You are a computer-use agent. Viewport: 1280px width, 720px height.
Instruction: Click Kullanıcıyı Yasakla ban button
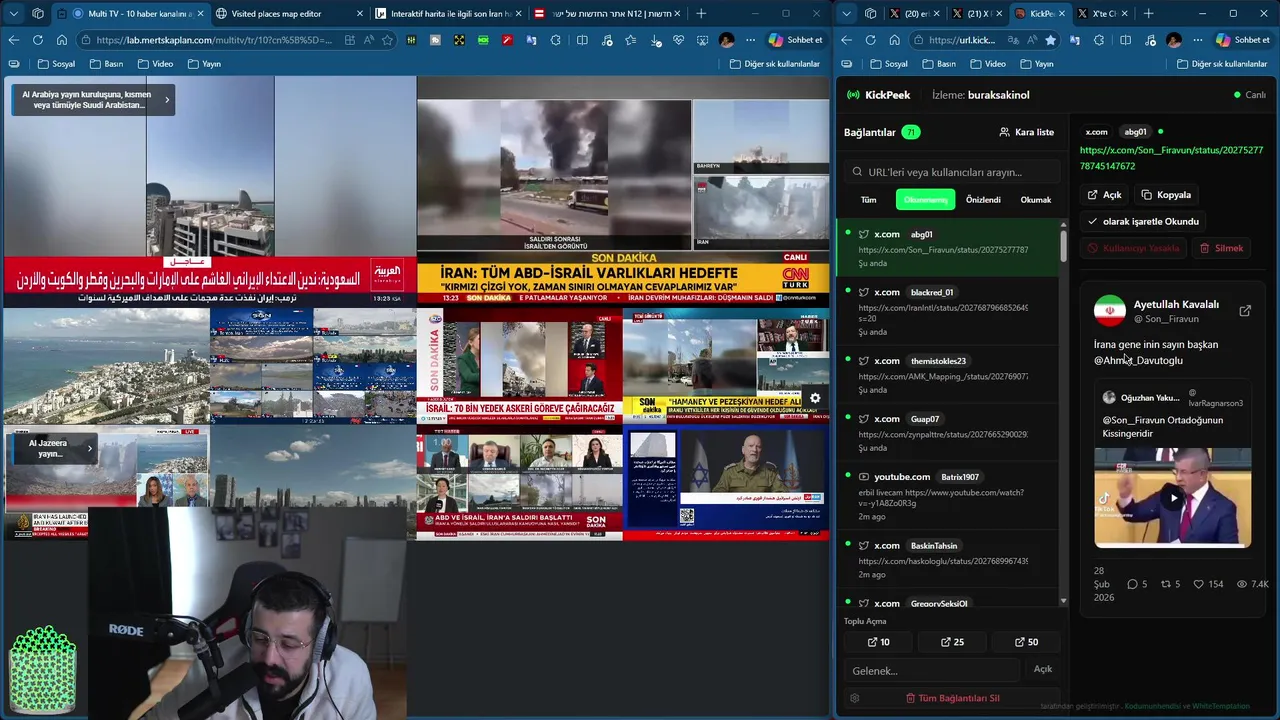coord(1133,248)
